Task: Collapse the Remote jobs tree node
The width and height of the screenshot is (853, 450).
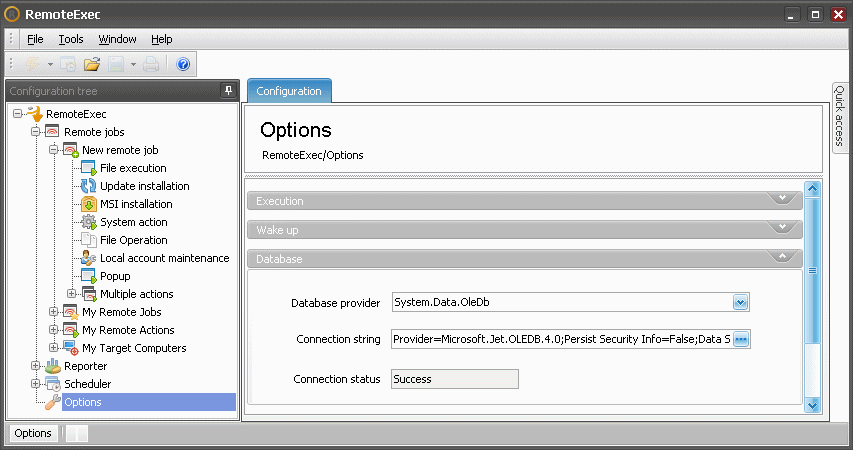Action: tap(35, 132)
